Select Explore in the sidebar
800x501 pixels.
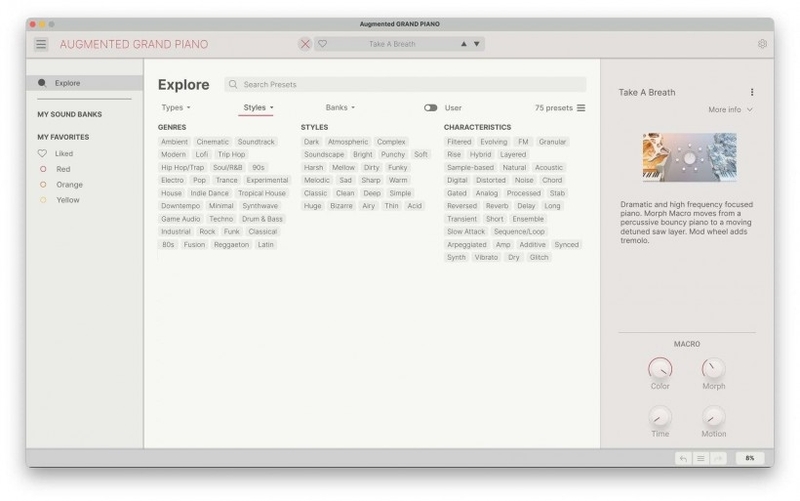(x=85, y=83)
